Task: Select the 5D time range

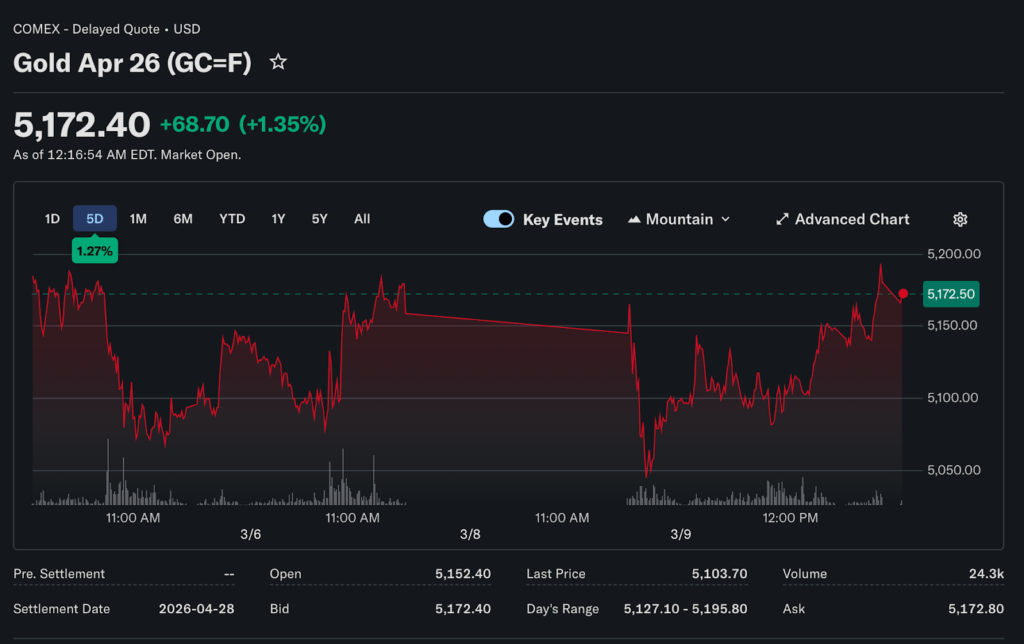Action: pos(95,219)
